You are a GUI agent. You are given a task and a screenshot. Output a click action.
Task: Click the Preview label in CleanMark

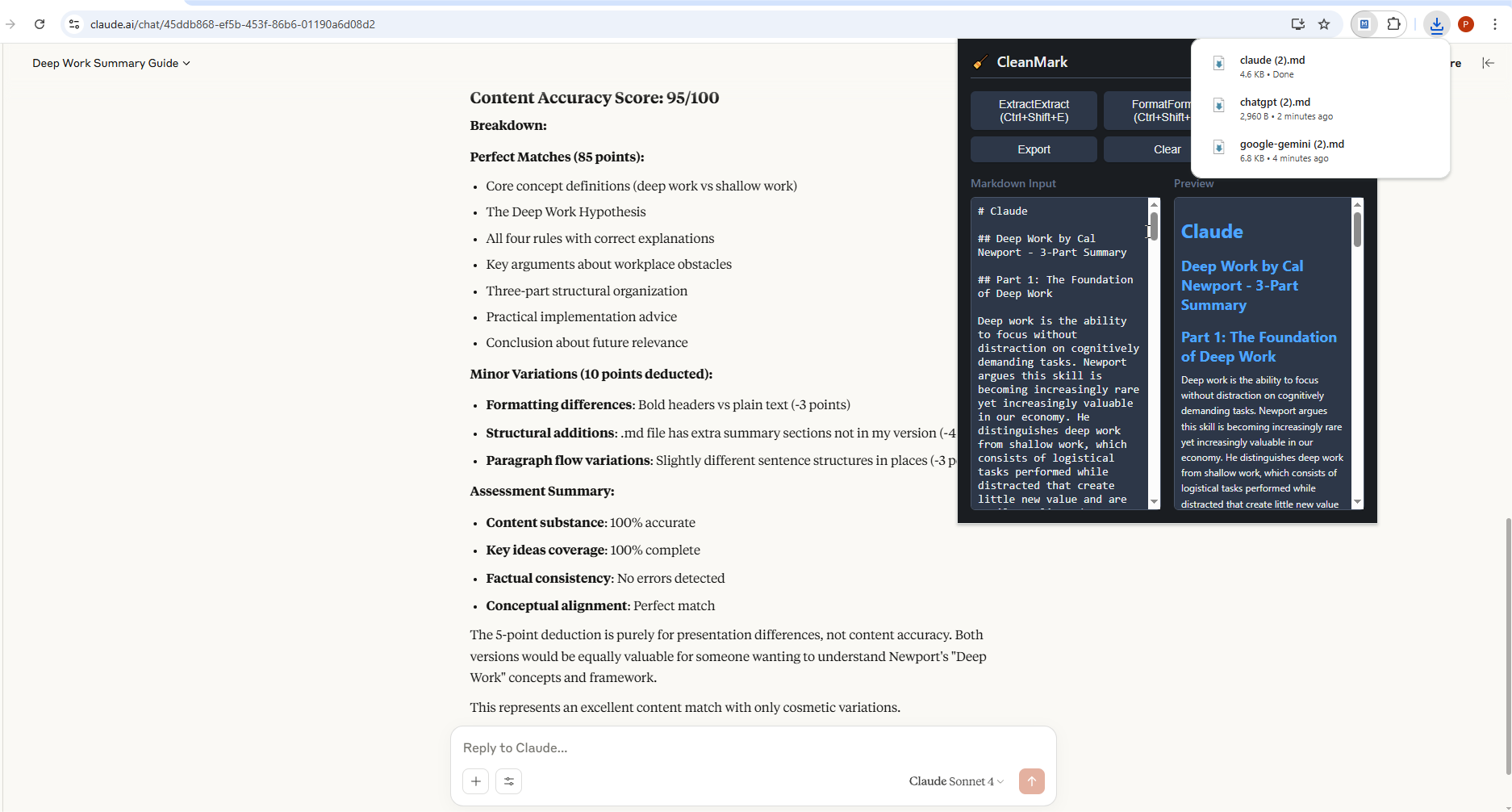tap(1193, 183)
